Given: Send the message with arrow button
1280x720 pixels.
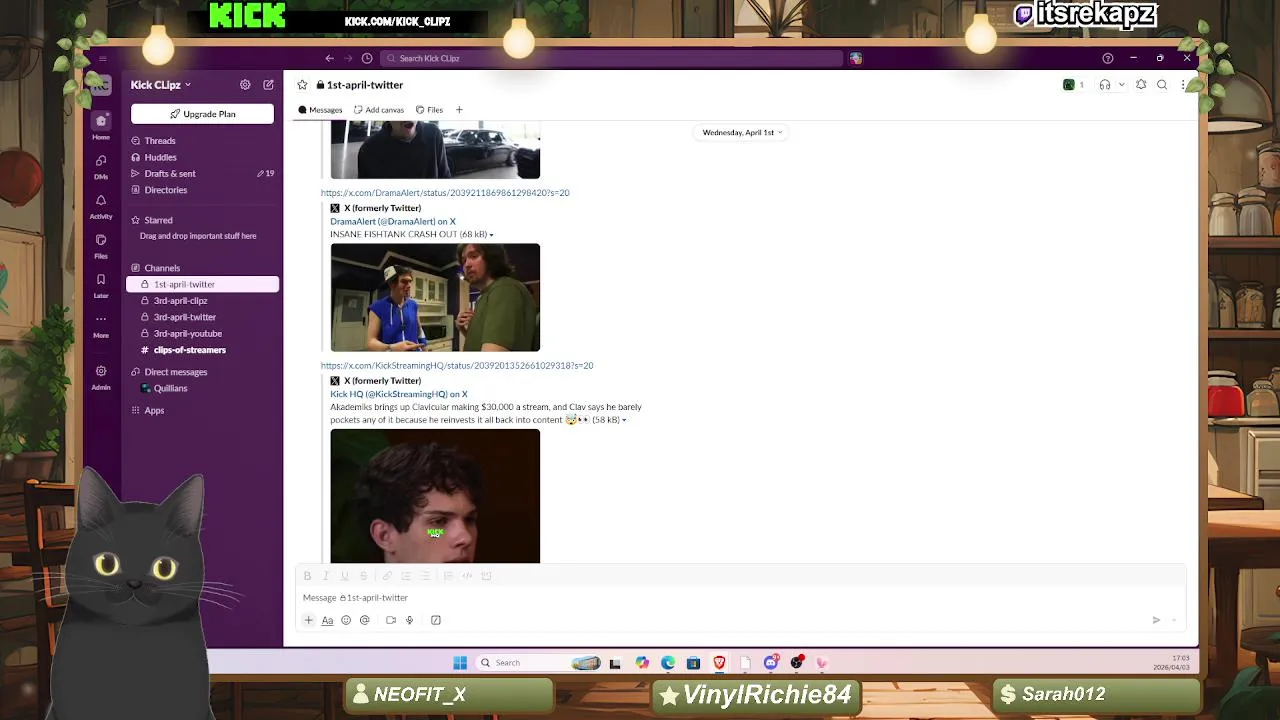Looking at the screenshot, I should click(x=1156, y=620).
